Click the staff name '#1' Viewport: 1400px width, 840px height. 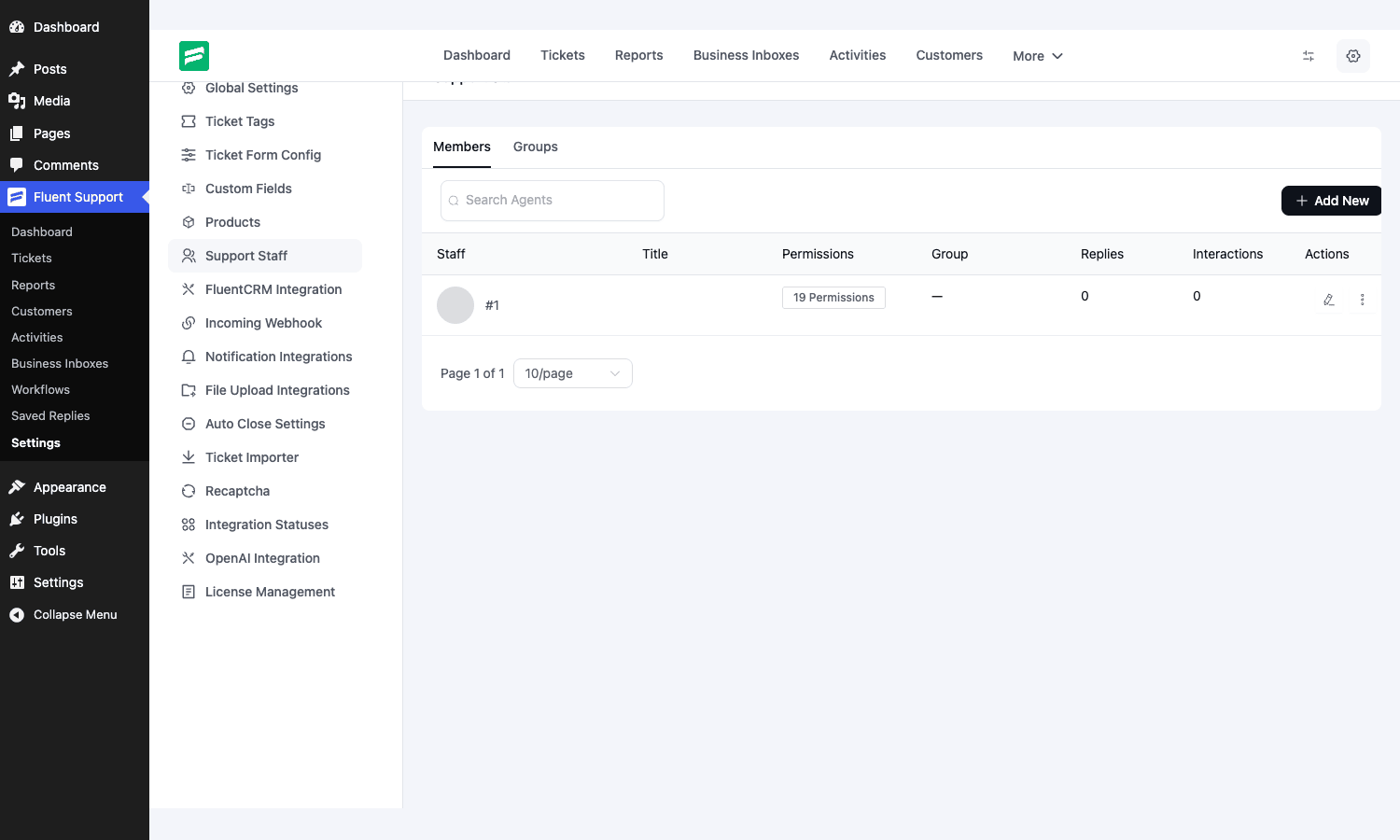tap(492, 305)
